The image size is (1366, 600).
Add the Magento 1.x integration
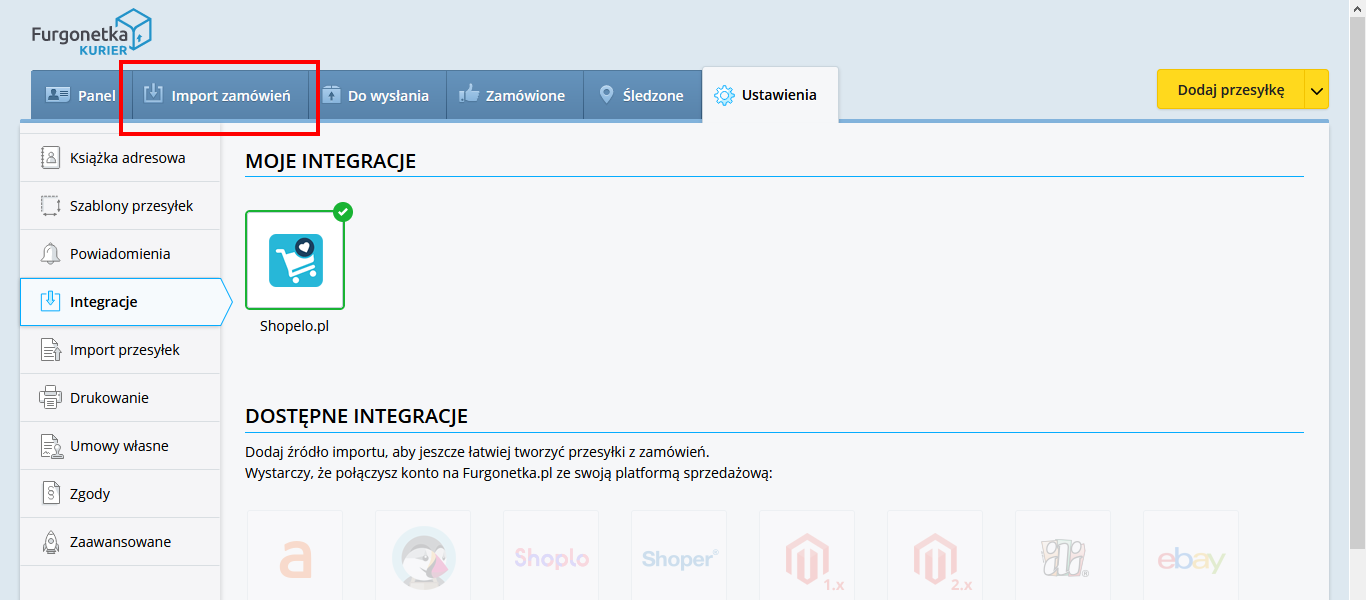807,555
